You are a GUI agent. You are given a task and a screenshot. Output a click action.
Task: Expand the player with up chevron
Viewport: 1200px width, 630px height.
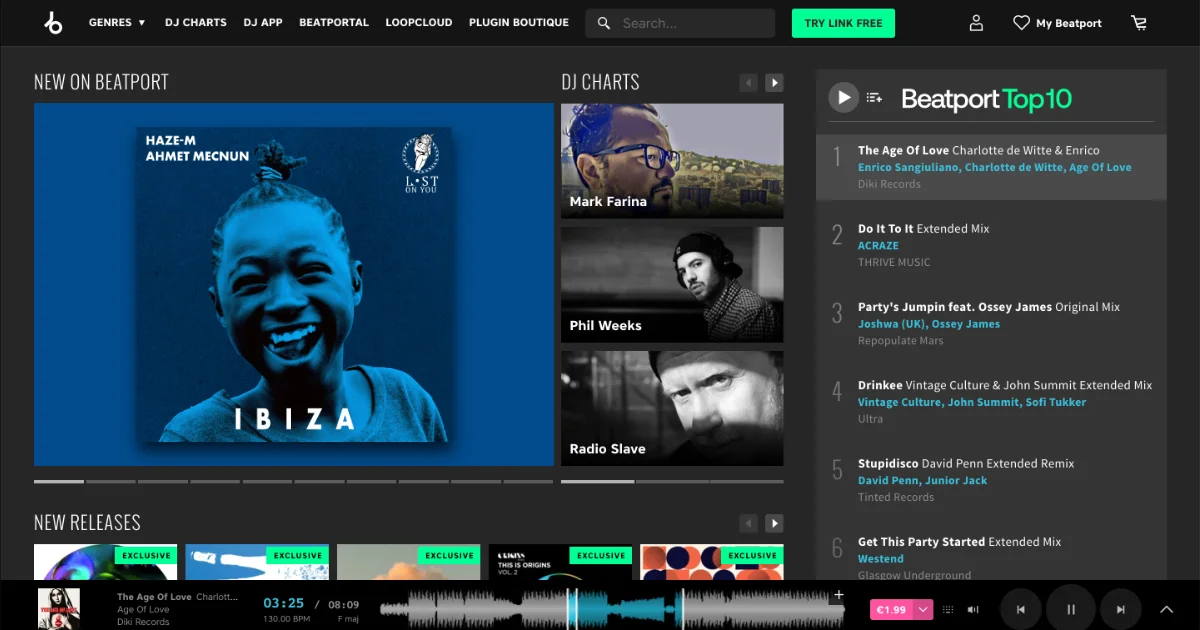tap(1166, 609)
